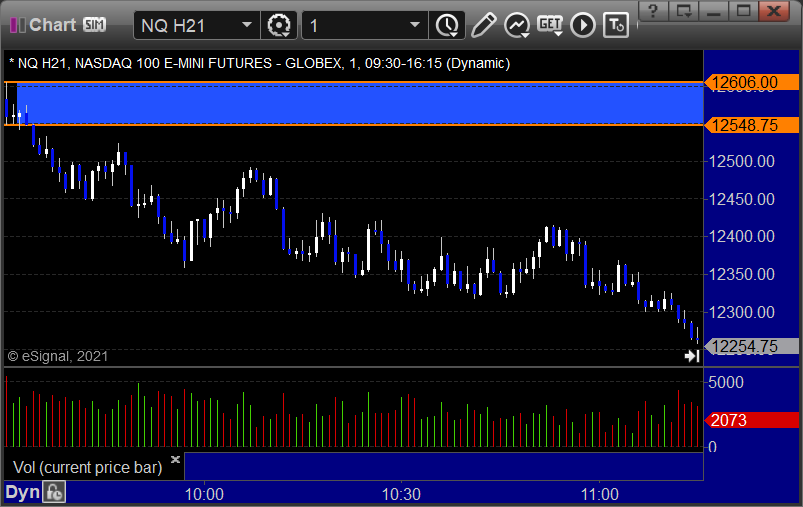
Task: Start bar replay play button
Action: 583,25
